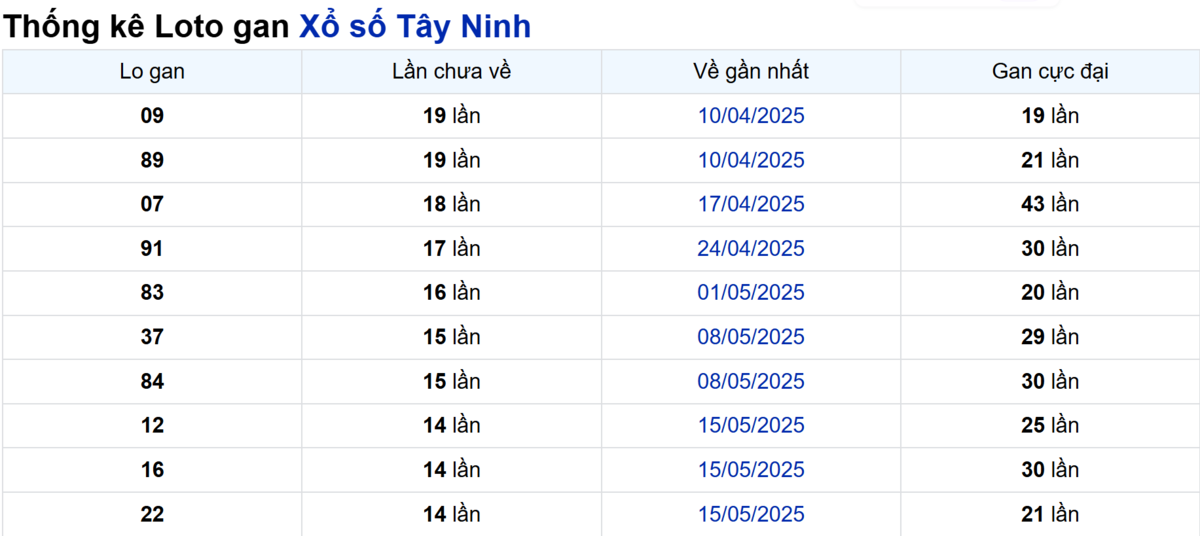This screenshot has height=536, width=1200.
Task: Click the 18 lần not-drawn count cell
Action: (451, 204)
